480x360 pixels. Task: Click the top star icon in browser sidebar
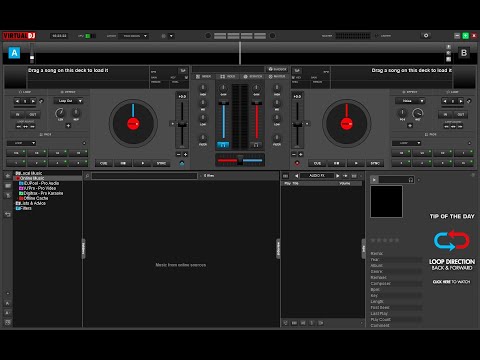click(x=8, y=176)
